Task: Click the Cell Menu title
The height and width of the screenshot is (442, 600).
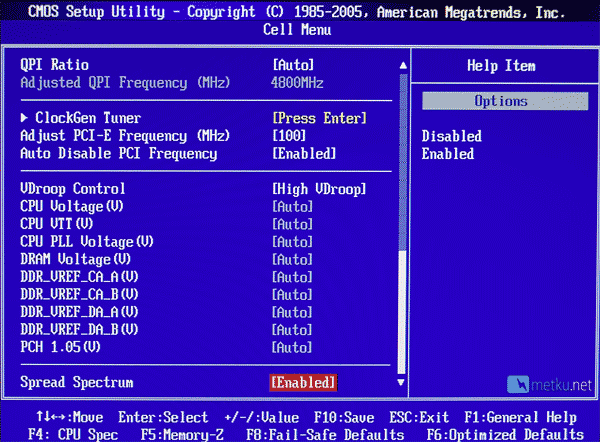Action: [x=297, y=29]
